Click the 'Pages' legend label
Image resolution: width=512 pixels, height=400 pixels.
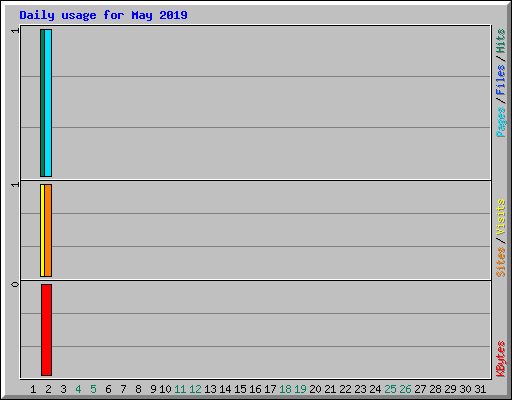(x=501, y=122)
